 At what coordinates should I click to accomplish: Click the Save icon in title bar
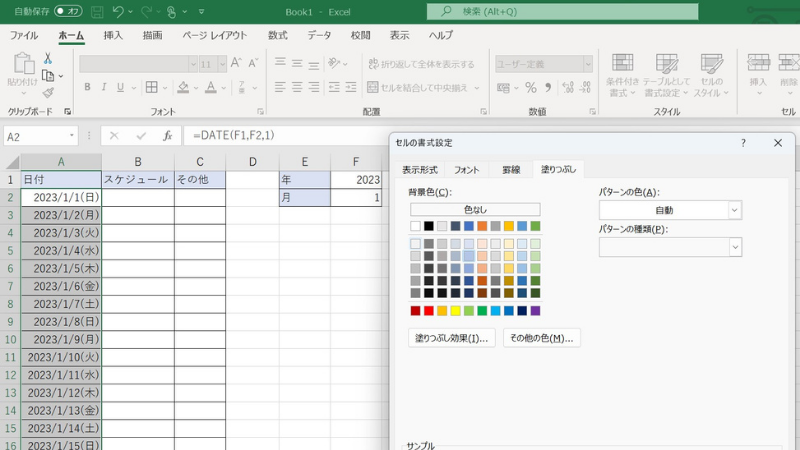pos(97,12)
